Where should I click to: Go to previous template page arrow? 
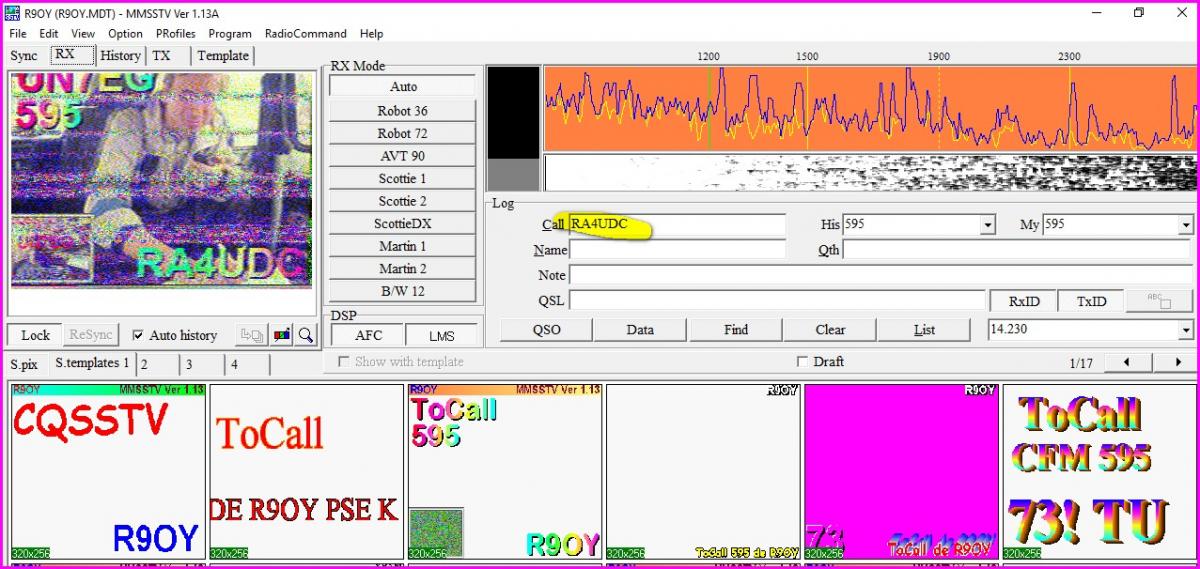(1128, 362)
